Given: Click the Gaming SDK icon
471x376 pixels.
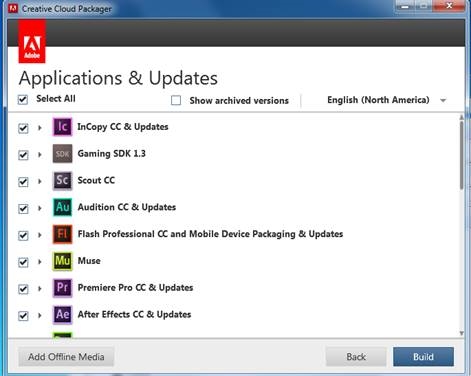Looking at the screenshot, I should pyautogui.click(x=62, y=154).
